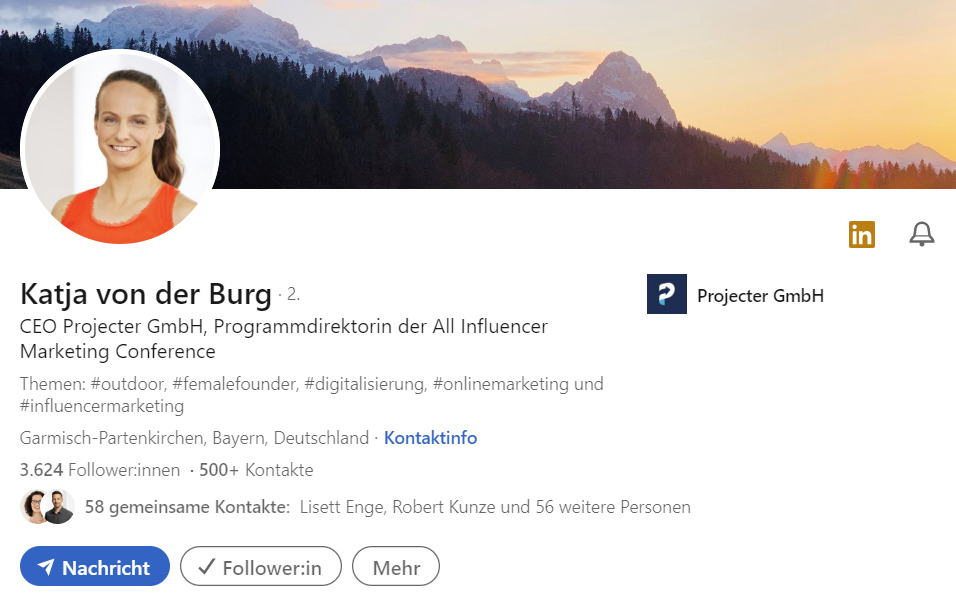The width and height of the screenshot is (956, 600).
Task: Click the mutual contacts avatar thumbnails
Action: pyautogui.click(x=48, y=507)
